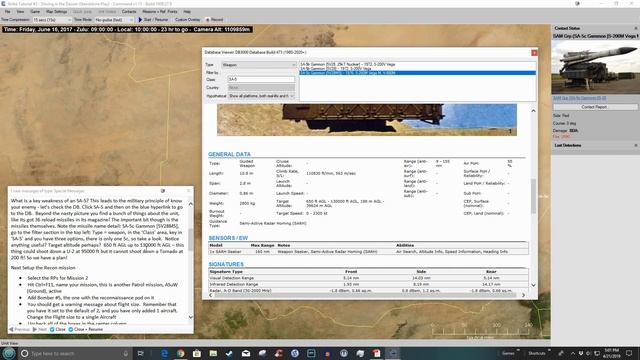640x360 pixels.
Task: Click the message window scroll down arrow
Action: [191, 317]
